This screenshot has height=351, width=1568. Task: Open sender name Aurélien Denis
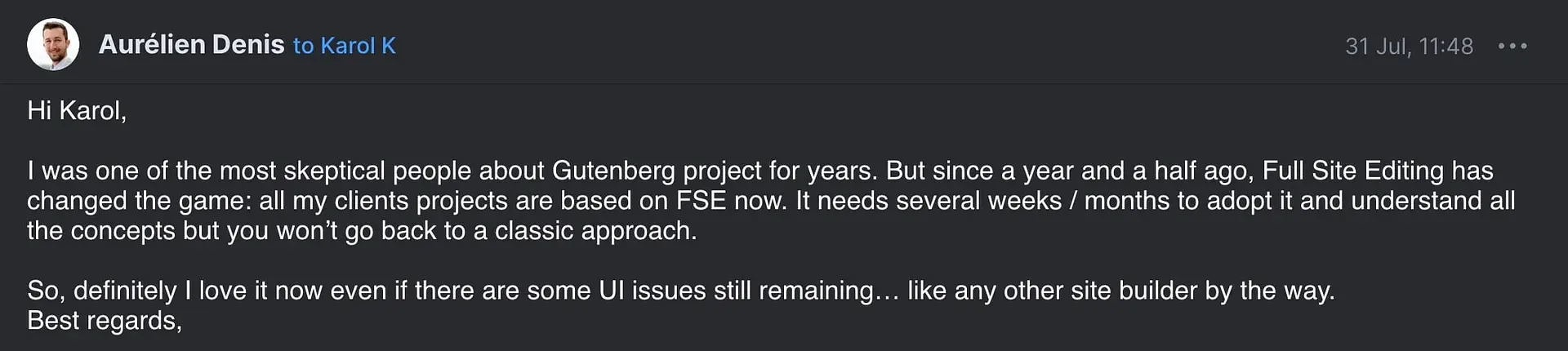point(191,45)
